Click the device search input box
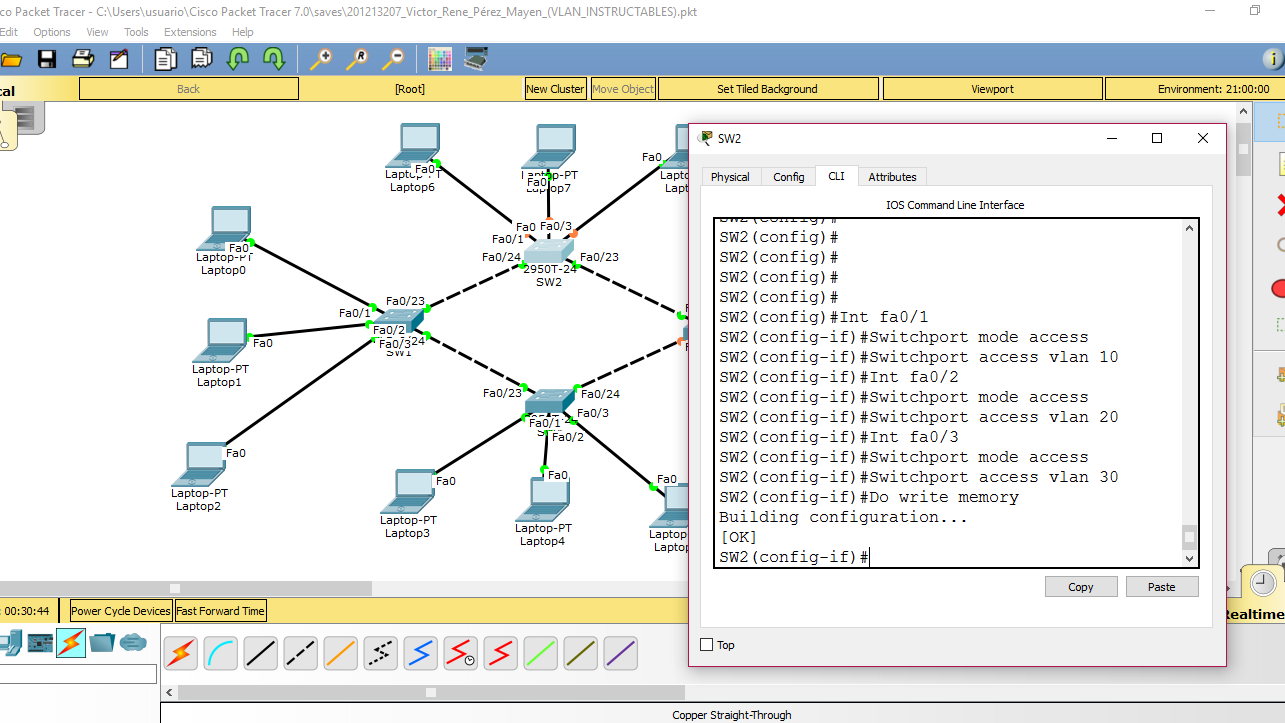 point(78,674)
